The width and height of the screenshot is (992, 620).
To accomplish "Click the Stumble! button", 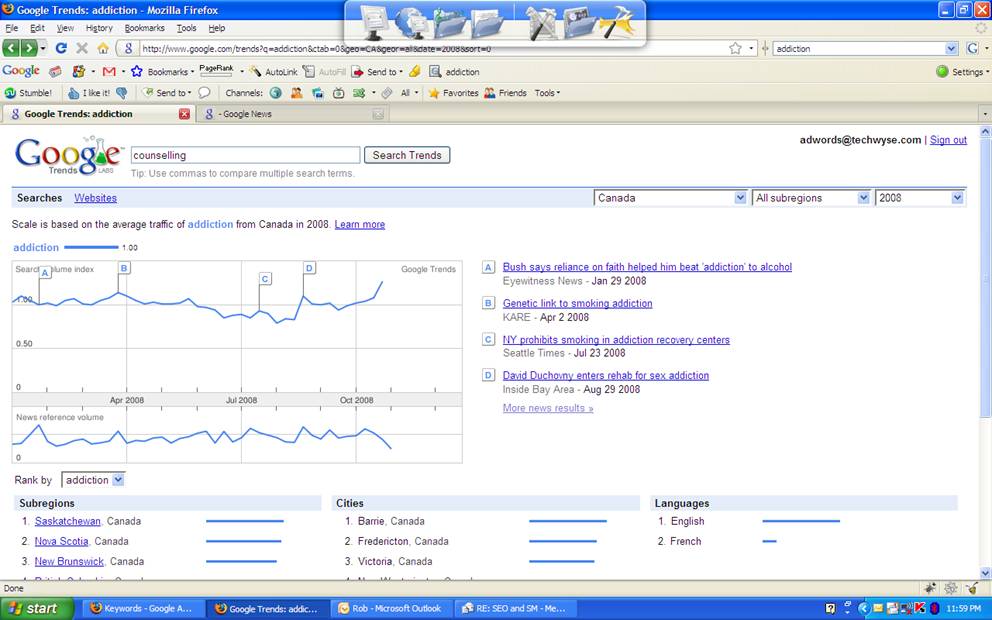I will click(x=28, y=92).
